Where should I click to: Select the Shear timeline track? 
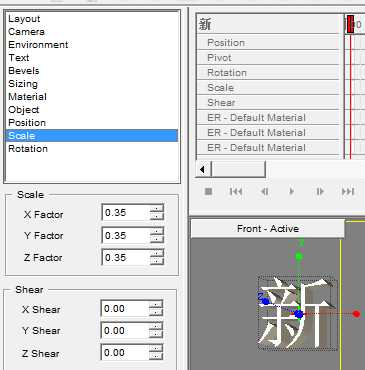coord(268,103)
